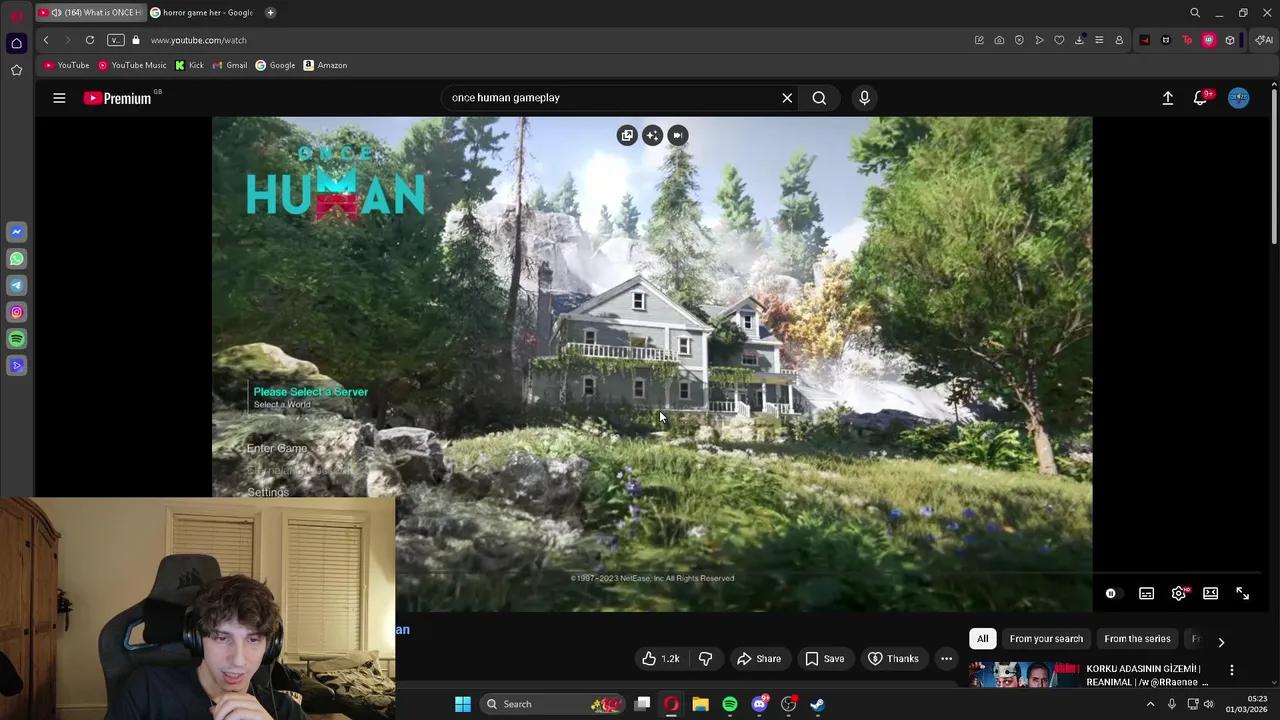Open the YouTube account avatar
This screenshot has width=1280, height=720.
pos(1239,98)
